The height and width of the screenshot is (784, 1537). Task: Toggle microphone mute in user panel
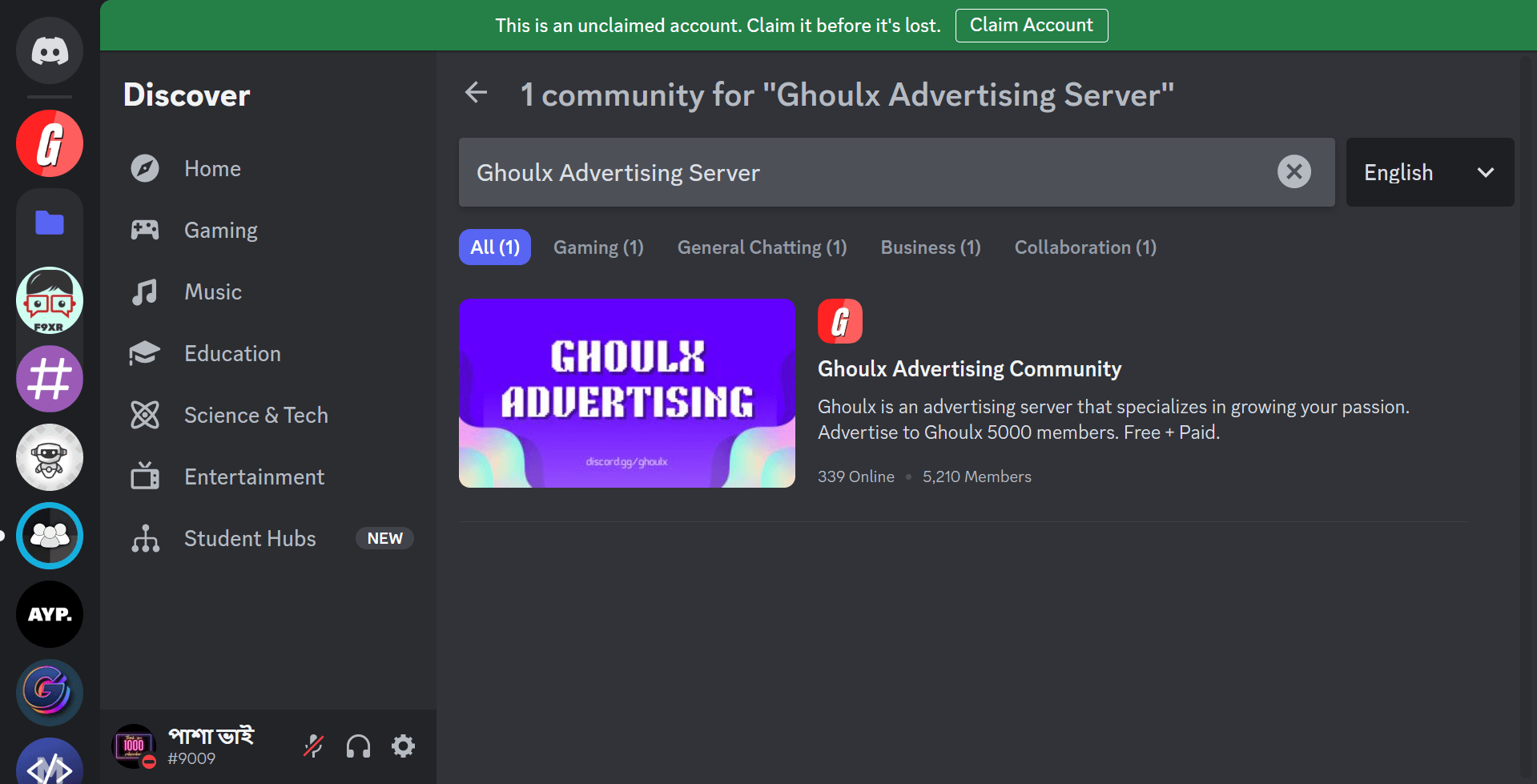(x=313, y=746)
